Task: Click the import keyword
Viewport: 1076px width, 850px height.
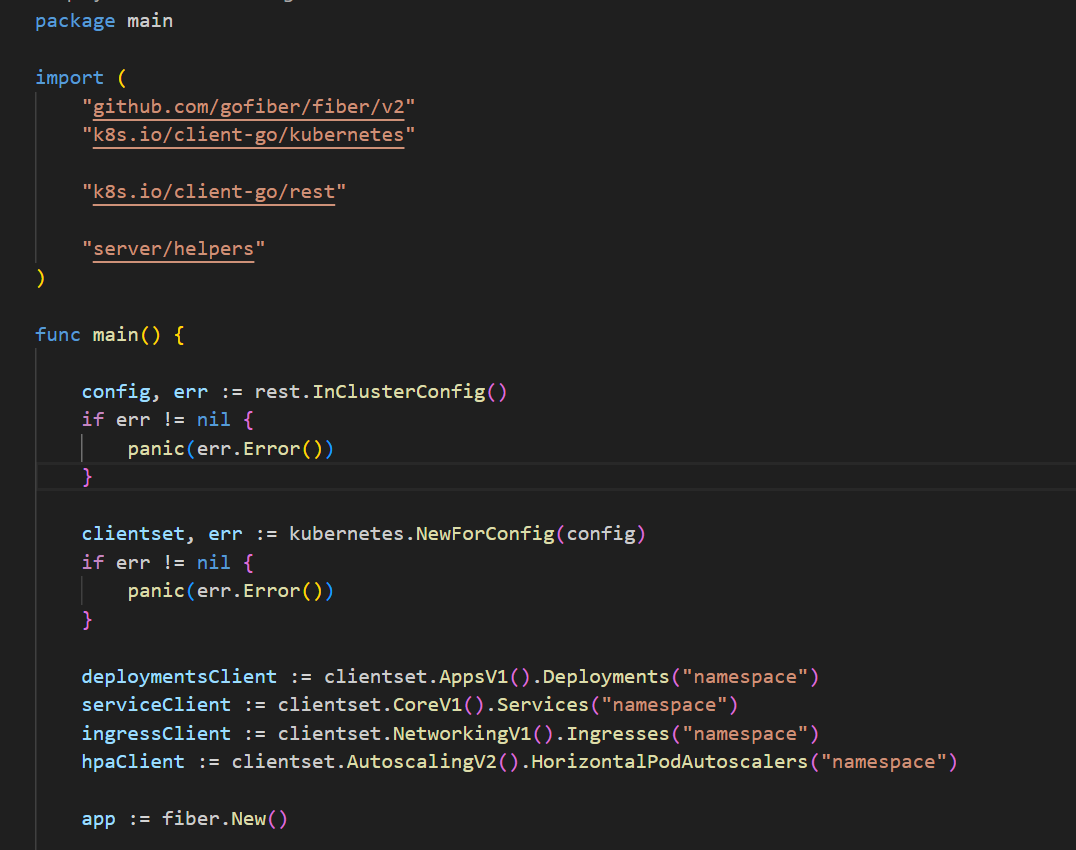Action: pyautogui.click(x=69, y=78)
